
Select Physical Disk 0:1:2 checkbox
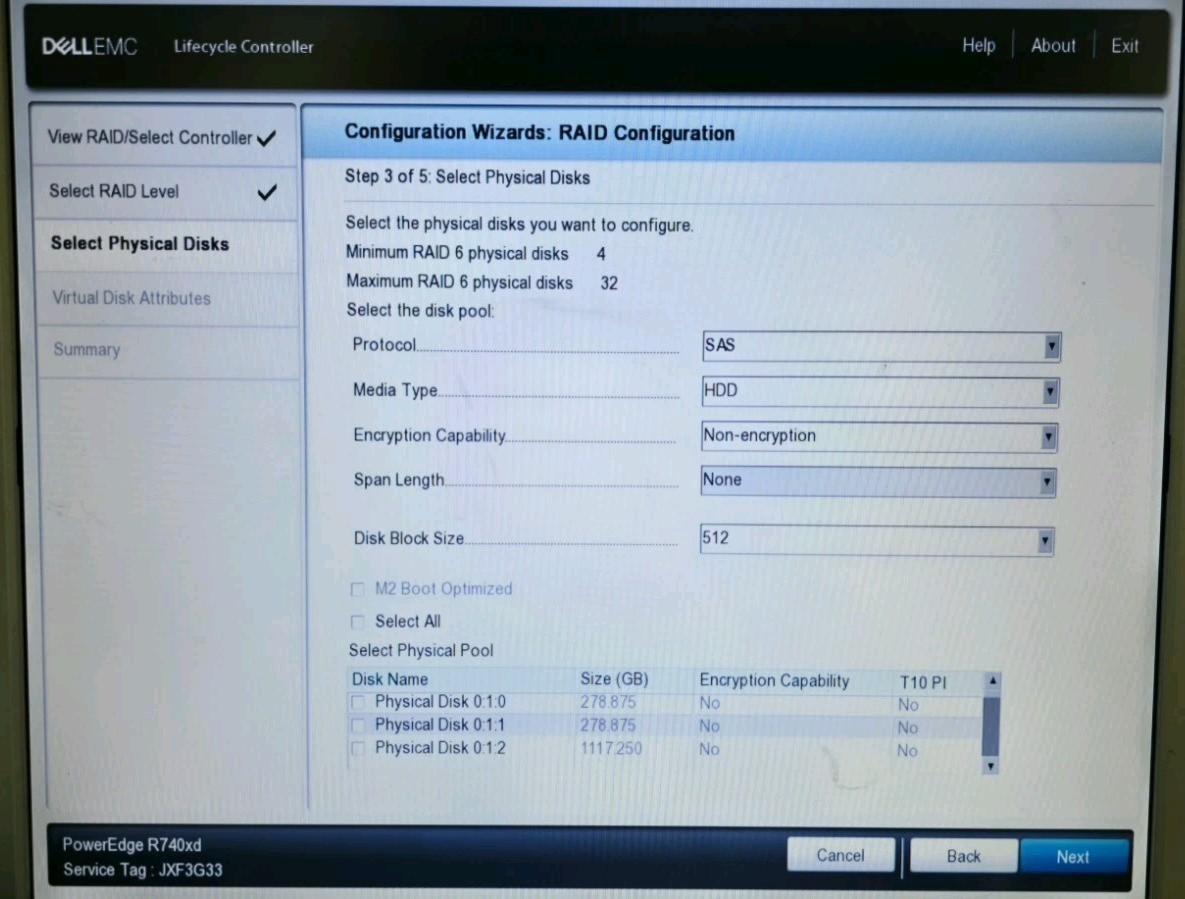[x=358, y=748]
